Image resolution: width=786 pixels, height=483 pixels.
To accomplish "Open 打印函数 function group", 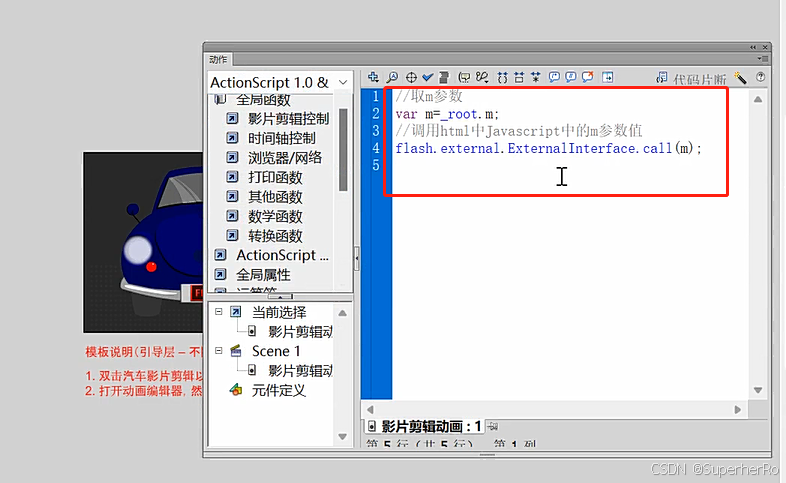I will click(275, 177).
